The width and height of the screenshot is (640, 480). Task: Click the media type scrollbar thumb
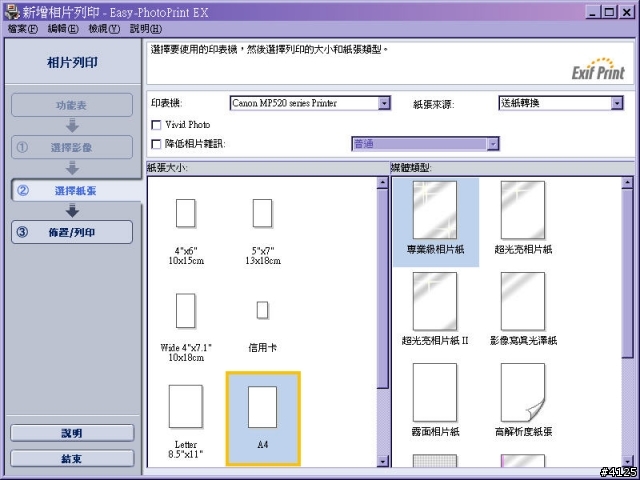[627, 273]
